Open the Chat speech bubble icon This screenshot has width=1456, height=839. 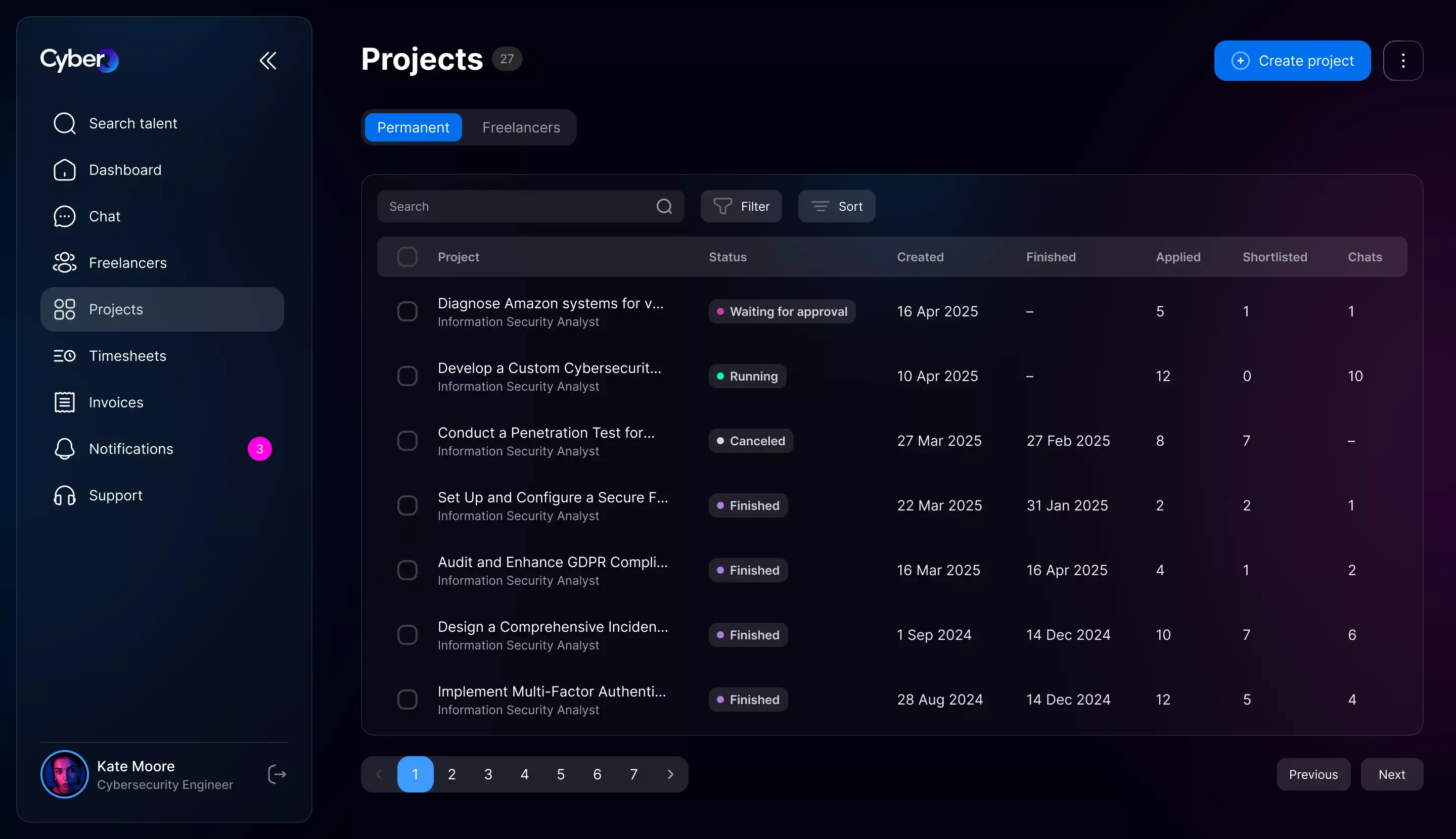tap(64, 217)
